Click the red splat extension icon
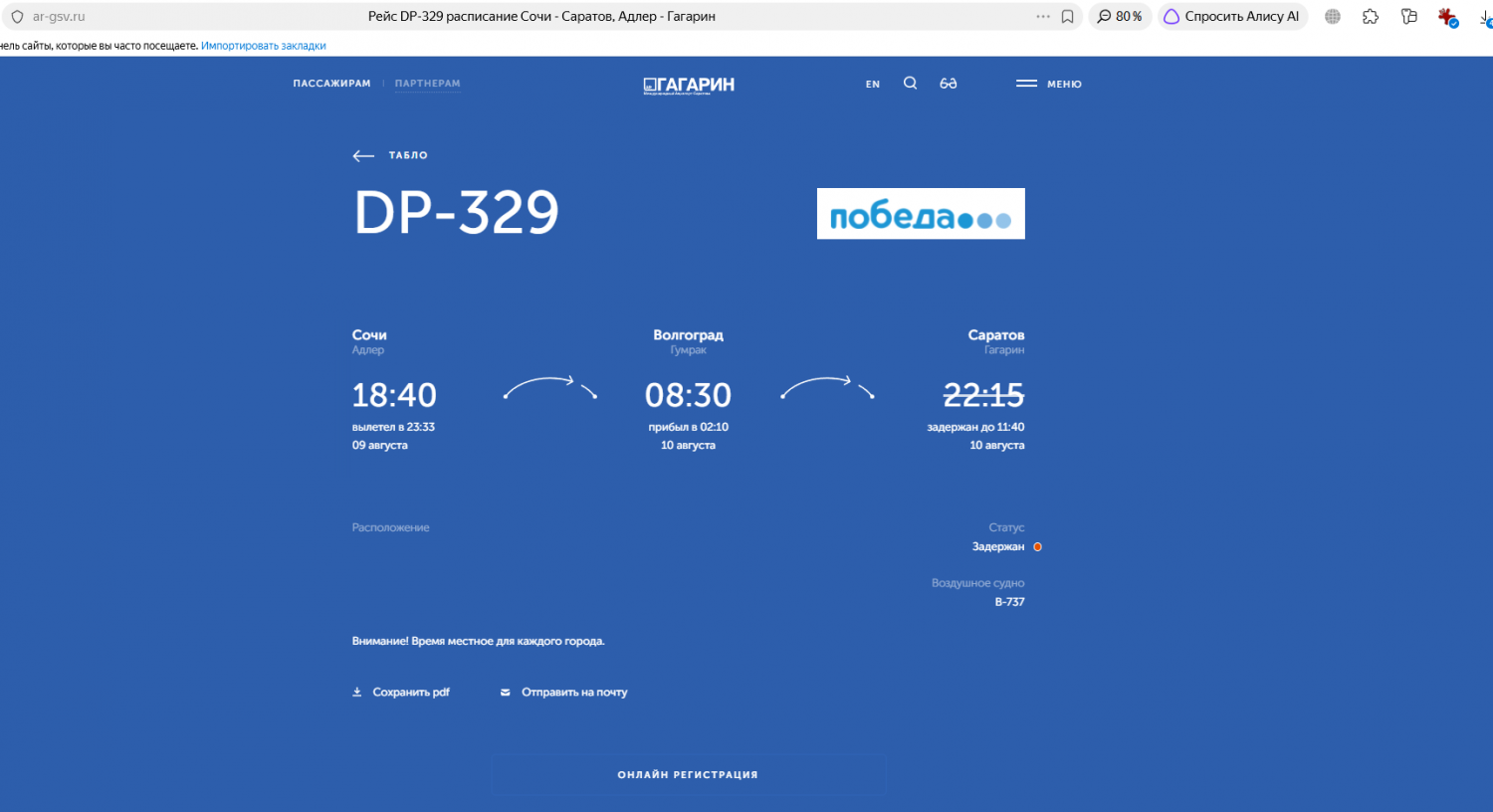 (1447, 17)
